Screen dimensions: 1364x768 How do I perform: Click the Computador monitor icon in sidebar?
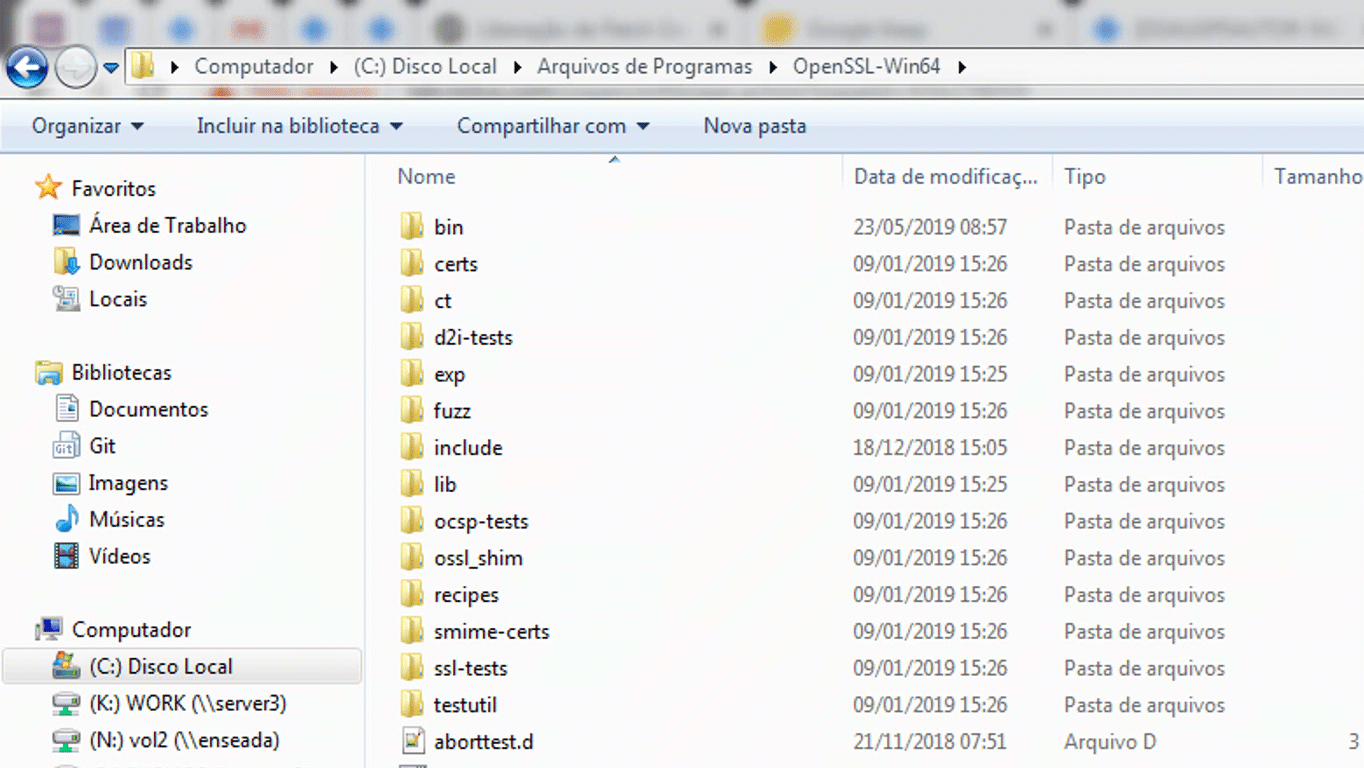coord(49,630)
